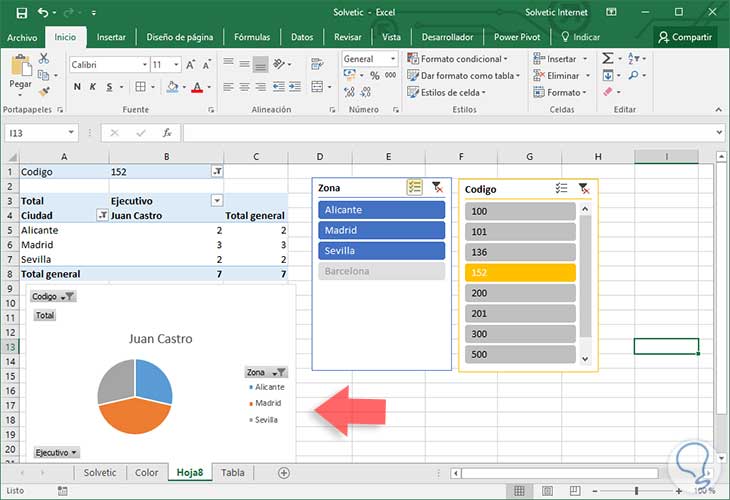This screenshot has height=500, width=730.
Task: Click the insert function fx icon
Action: 167,132
